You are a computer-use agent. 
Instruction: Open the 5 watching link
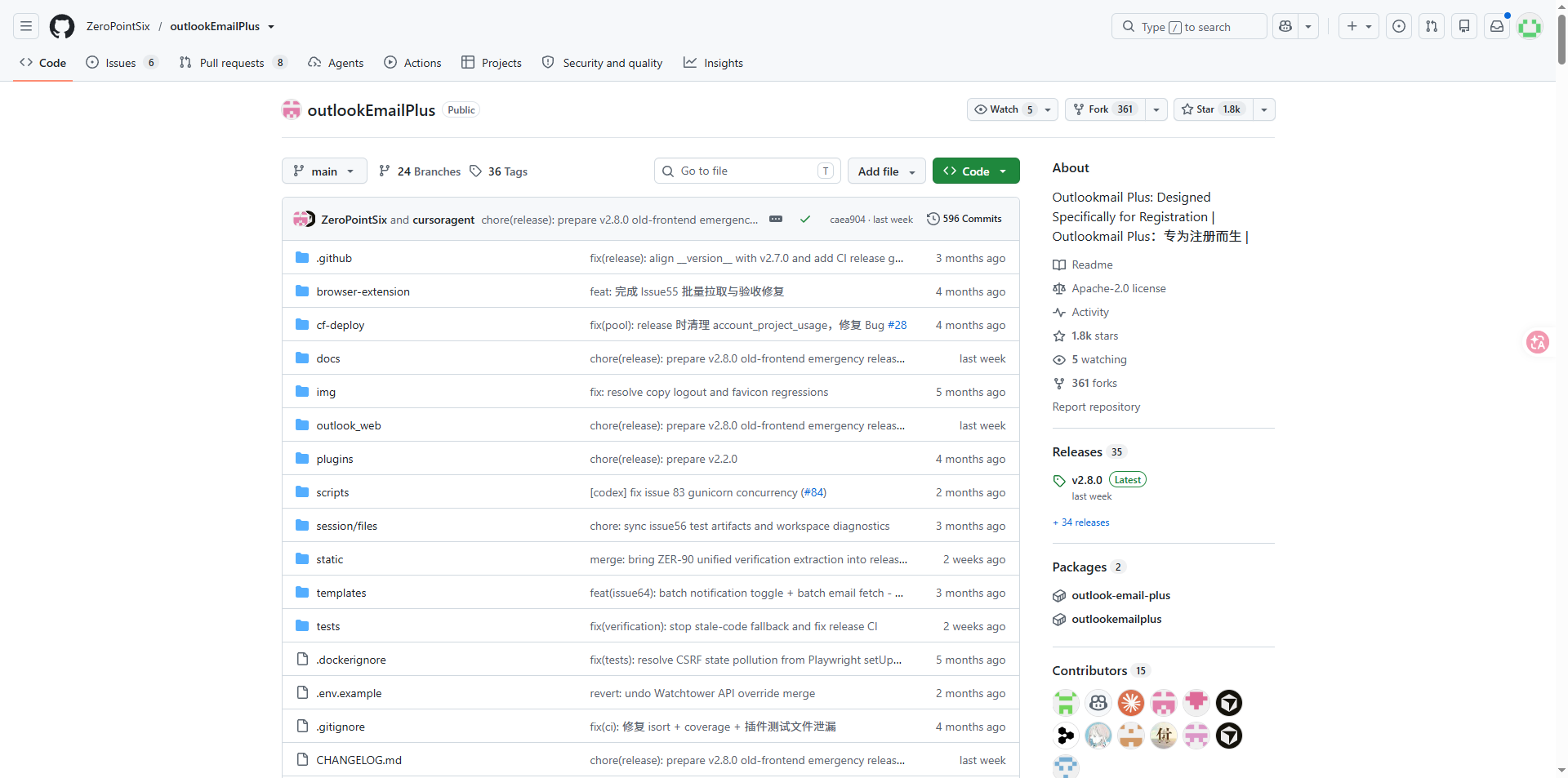pos(1090,359)
